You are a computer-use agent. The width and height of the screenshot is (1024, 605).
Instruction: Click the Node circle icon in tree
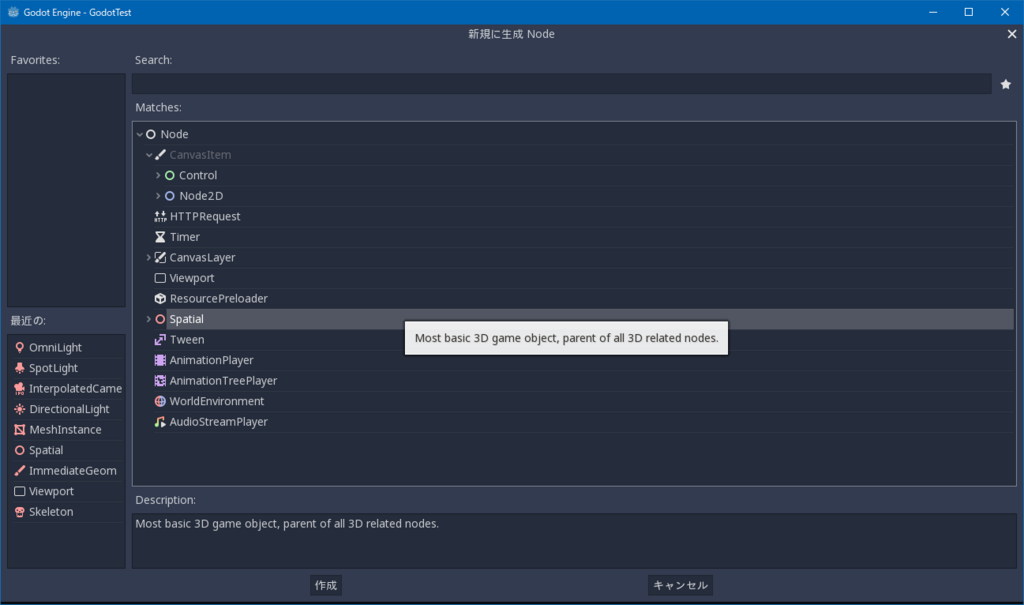[x=151, y=134]
